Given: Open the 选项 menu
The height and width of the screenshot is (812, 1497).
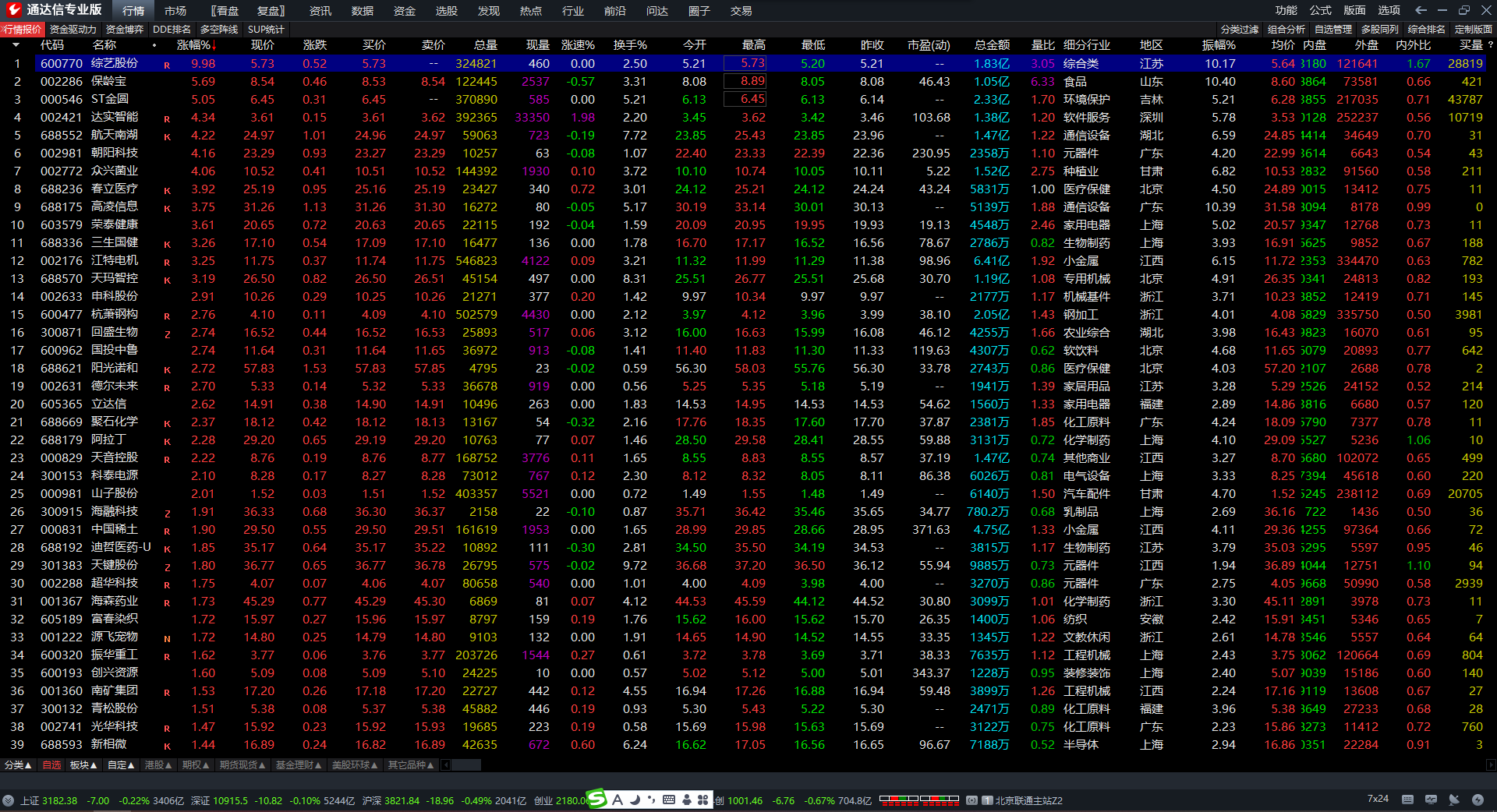Looking at the screenshot, I should [x=1389, y=10].
